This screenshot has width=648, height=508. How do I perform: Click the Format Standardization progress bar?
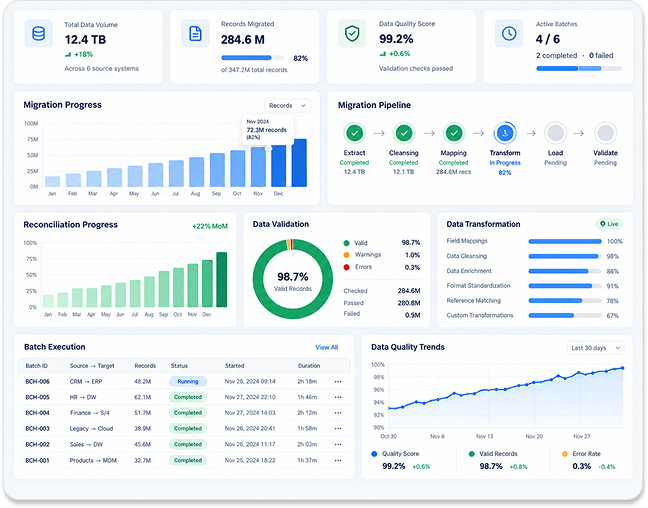565,286
